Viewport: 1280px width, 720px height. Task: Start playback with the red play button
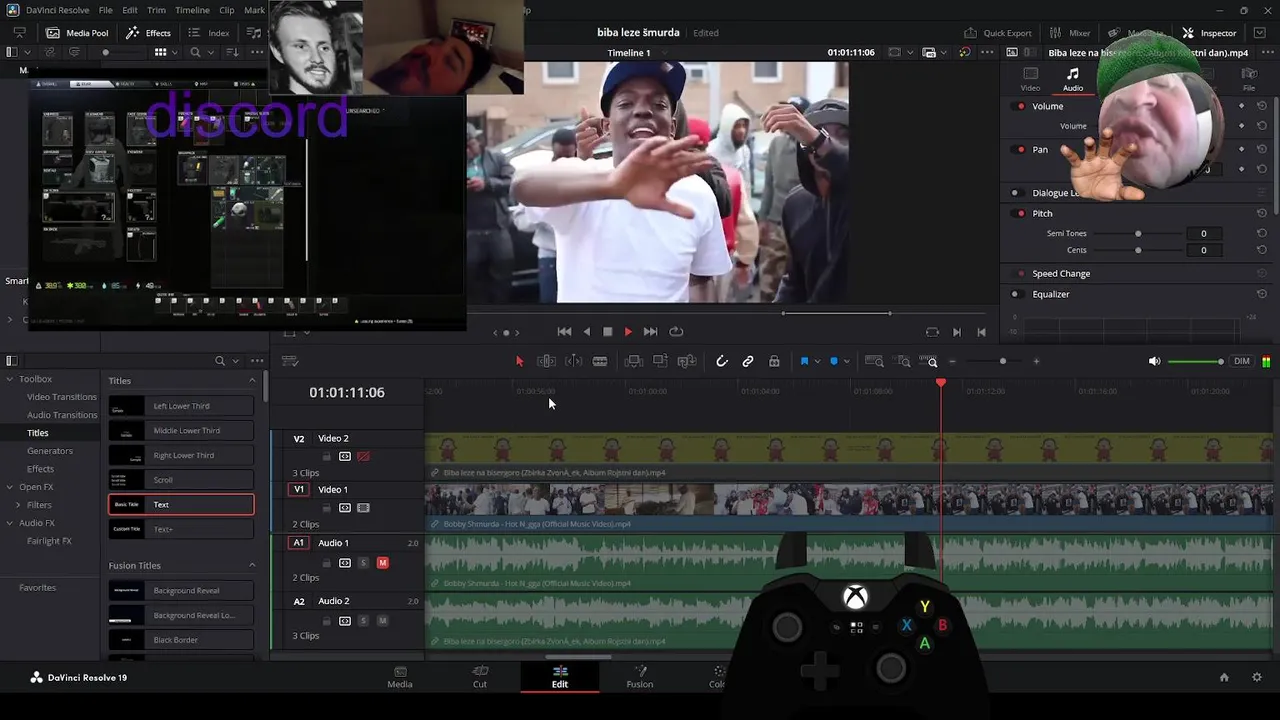point(628,332)
